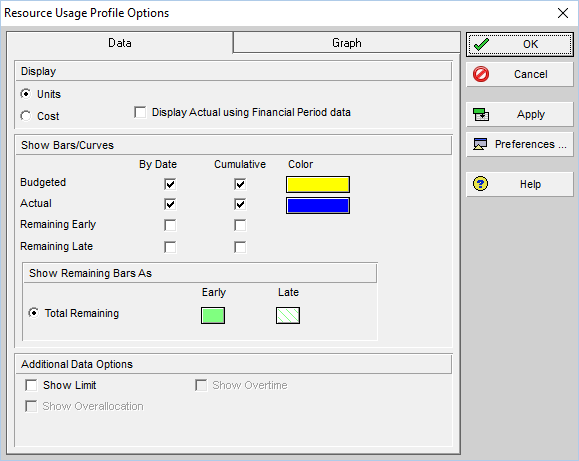Viewport: 579px width, 461px height.
Task: Check Remaining Early Cumulative checkbox
Action: tap(240, 225)
